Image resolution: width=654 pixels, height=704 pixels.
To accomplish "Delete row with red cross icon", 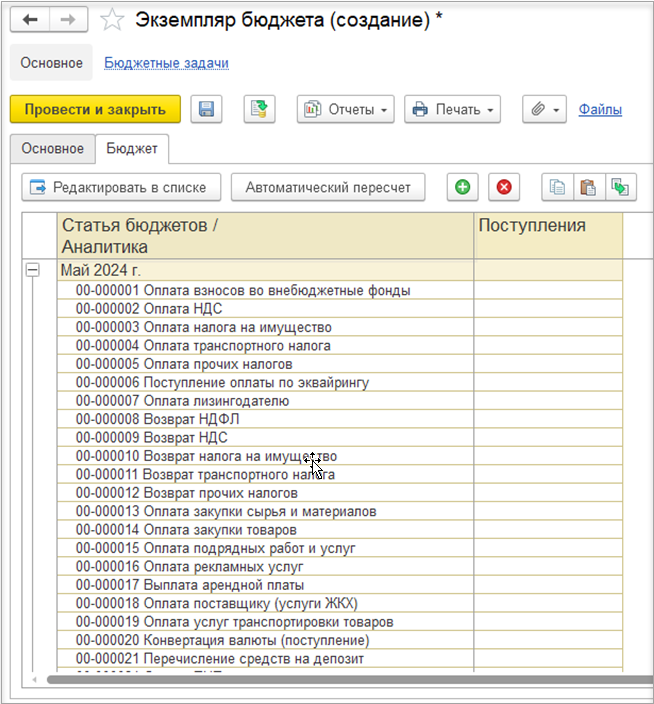I will 504,187.
